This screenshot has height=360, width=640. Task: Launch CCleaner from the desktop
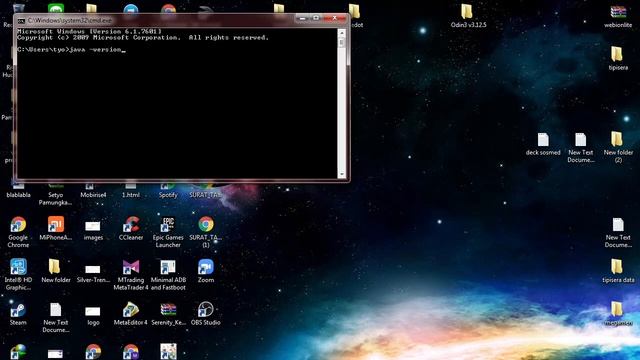[131, 228]
